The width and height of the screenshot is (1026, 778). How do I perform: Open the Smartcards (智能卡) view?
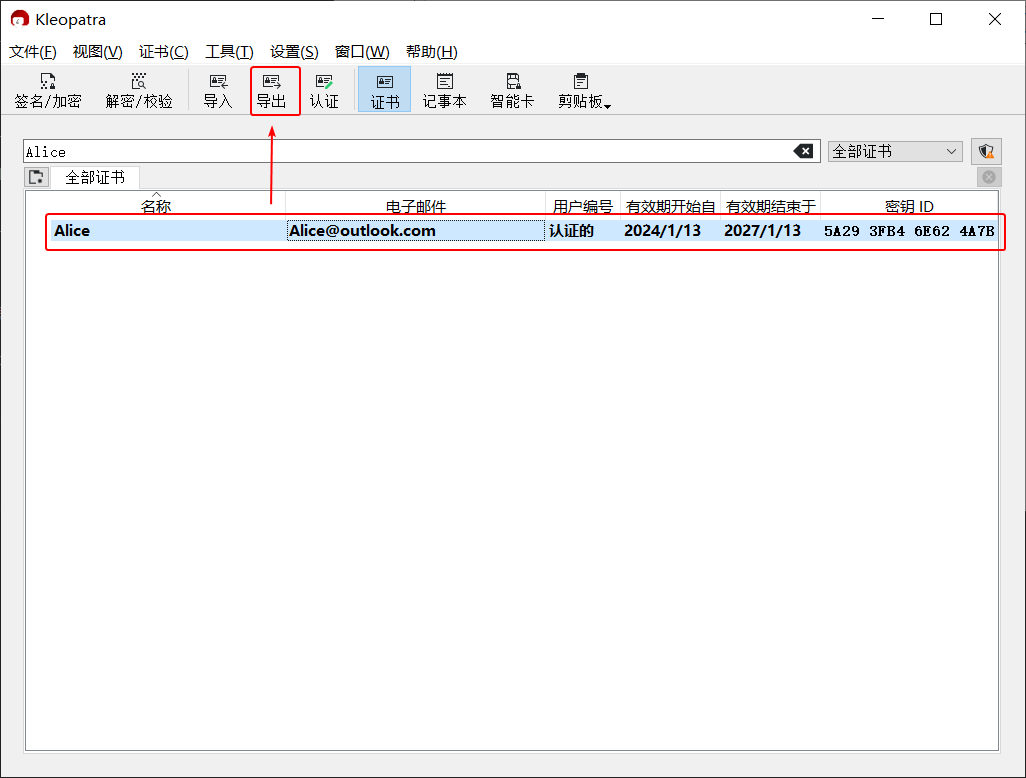[x=512, y=90]
